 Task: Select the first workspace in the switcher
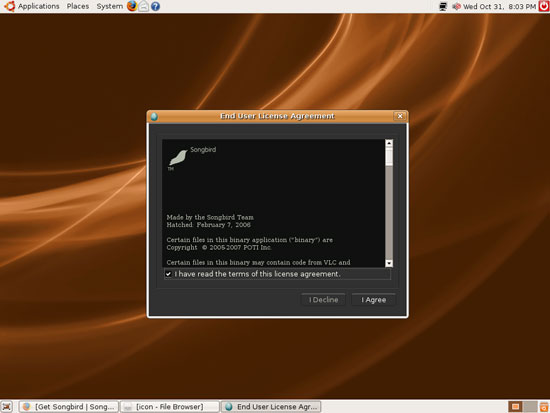[x=516, y=407]
